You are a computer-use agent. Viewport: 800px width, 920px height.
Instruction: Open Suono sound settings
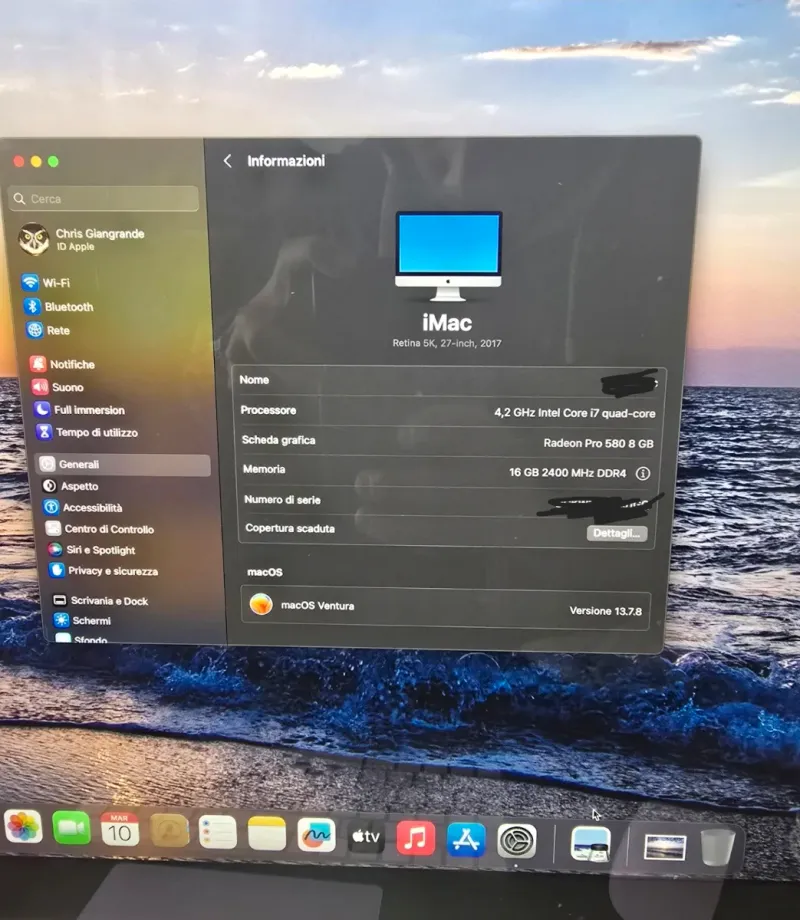click(x=58, y=387)
